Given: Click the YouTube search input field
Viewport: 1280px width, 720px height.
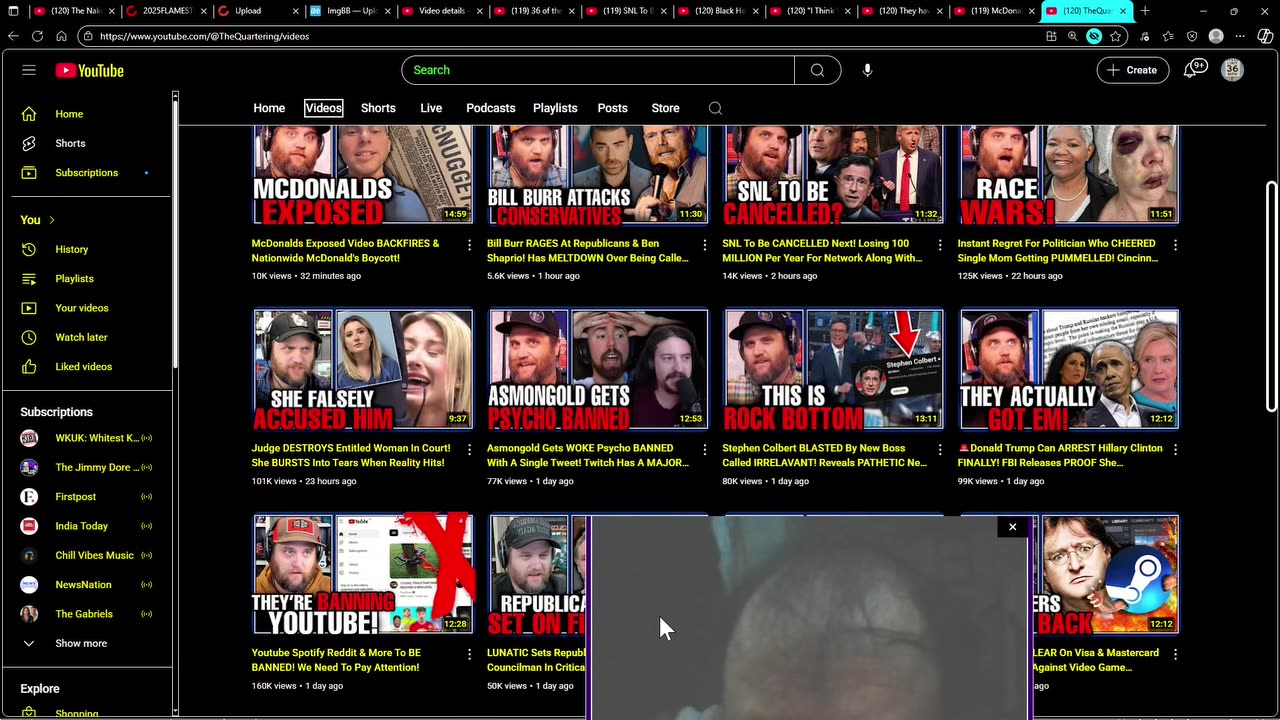Looking at the screenshot, I should 598,70.
